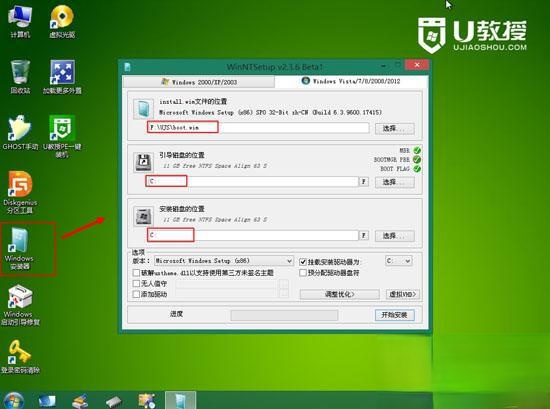Click the stacked books taskbar icon

(x=80, y=401)
